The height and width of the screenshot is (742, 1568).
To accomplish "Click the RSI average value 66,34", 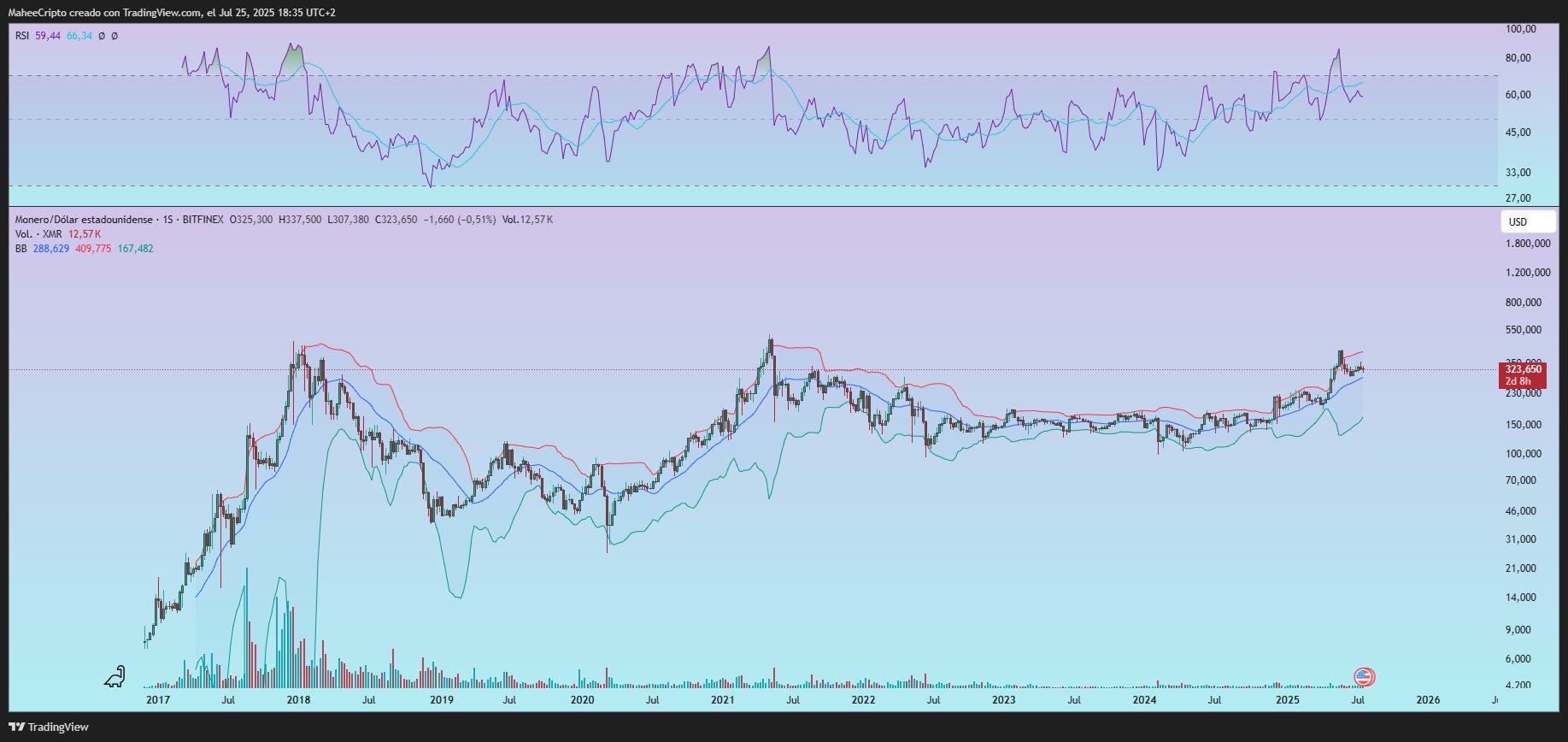I will click(x=79, y=36).
